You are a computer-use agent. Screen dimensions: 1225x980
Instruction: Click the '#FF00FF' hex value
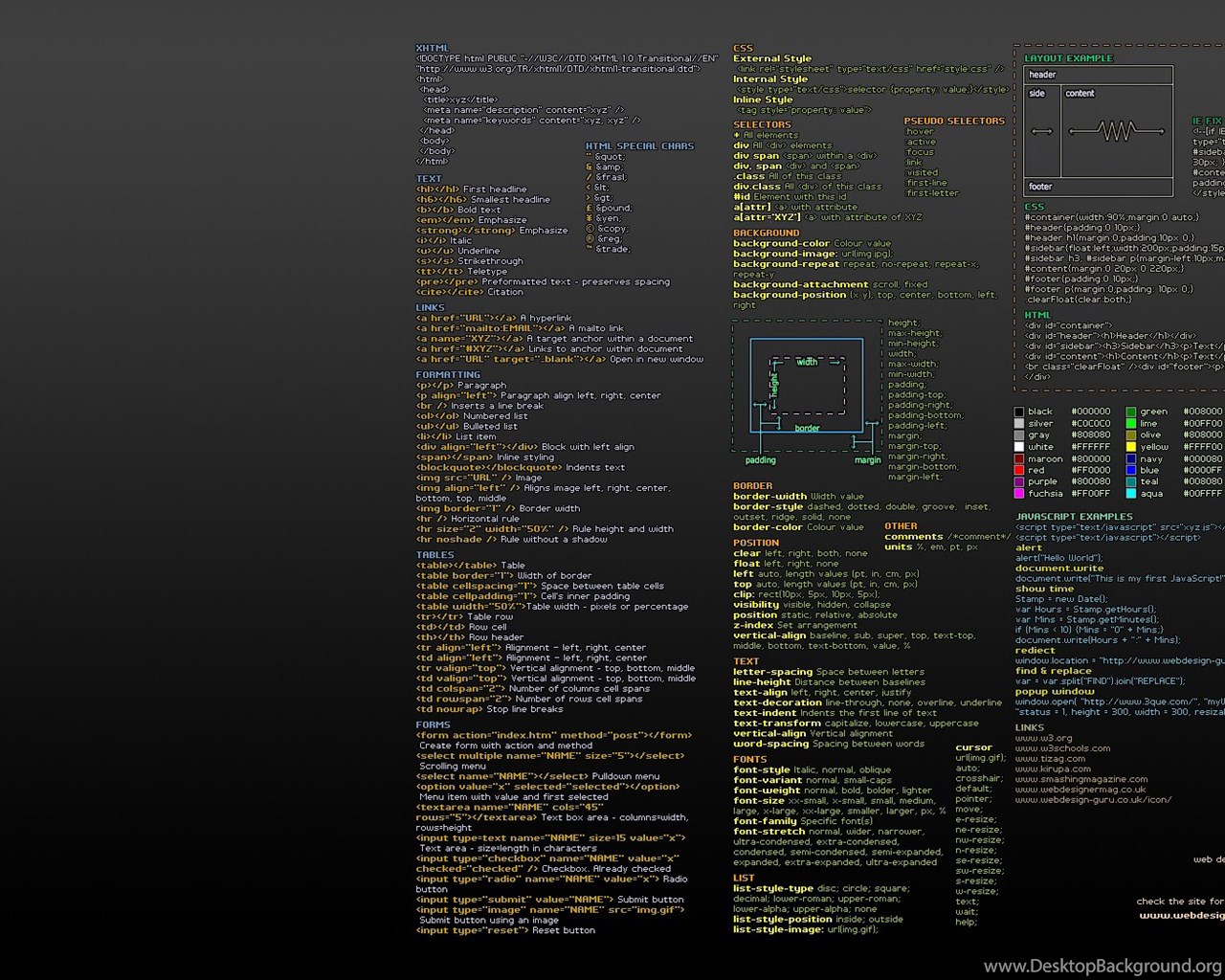tap(1091, 494)
